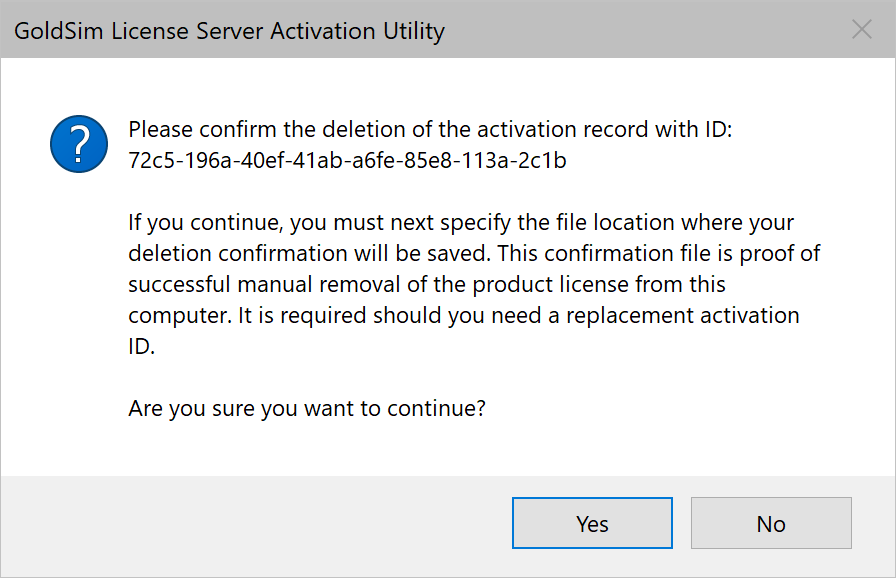Decline by choosing the No button
The height and width of the screenshot is (578, 896).
(771, 523)
